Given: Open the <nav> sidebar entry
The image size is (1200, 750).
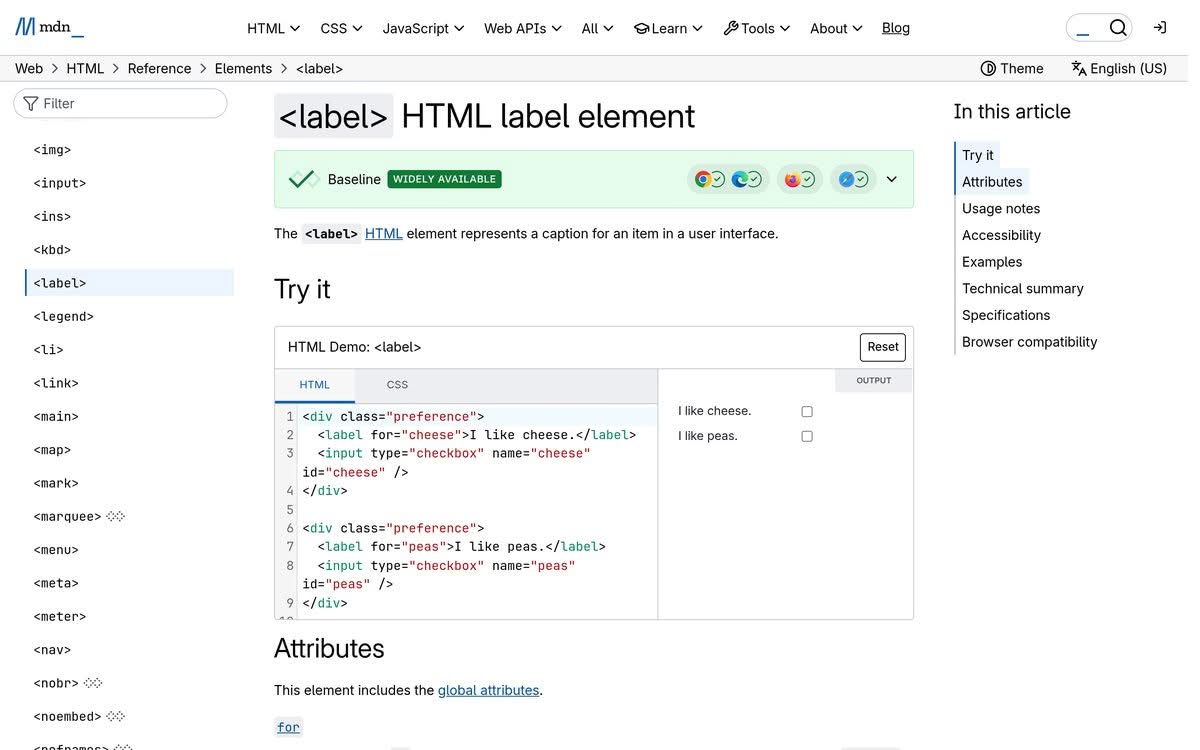Looking at the screenshot, I should pos(52,649).
